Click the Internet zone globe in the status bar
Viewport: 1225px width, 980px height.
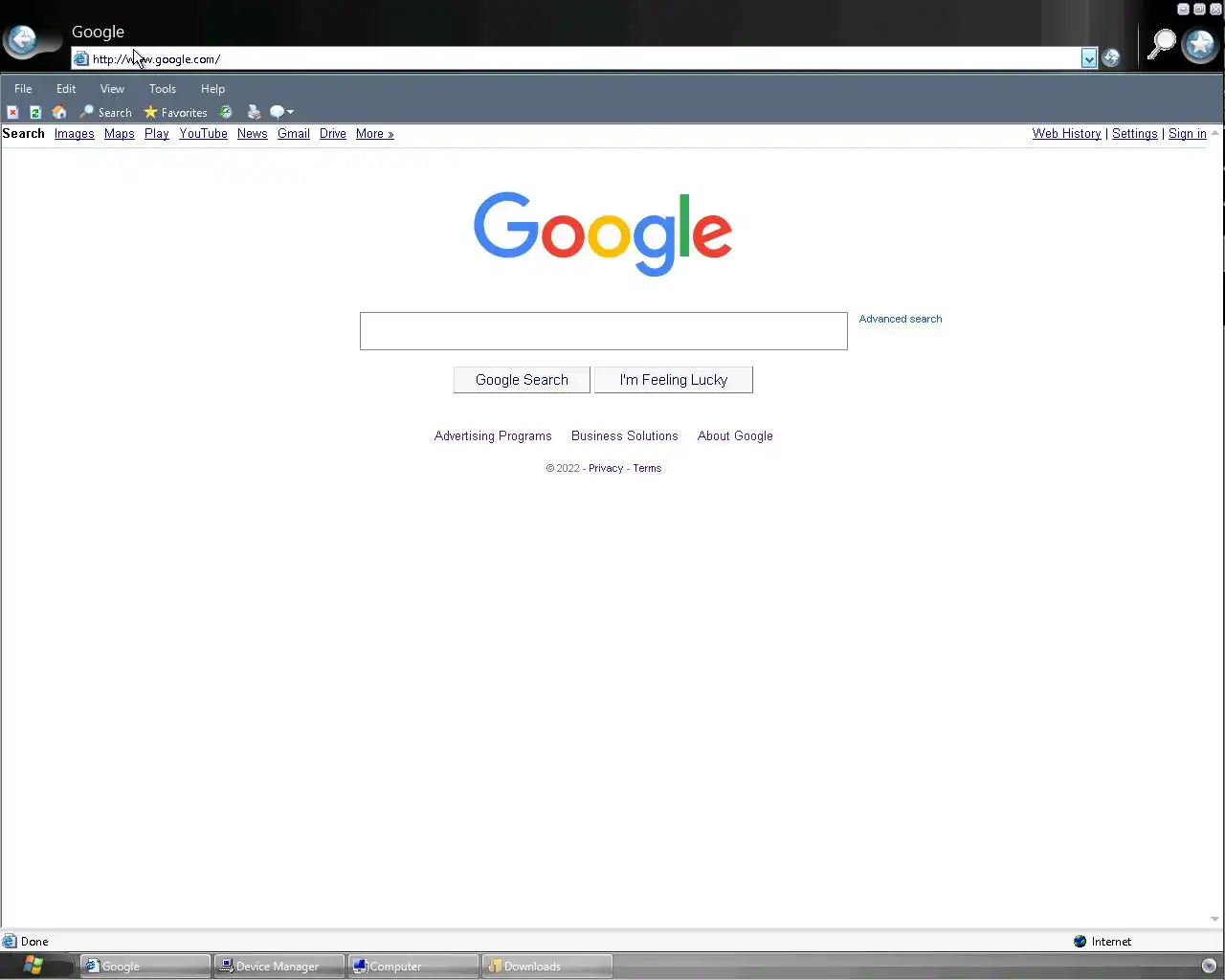coord(1080,942)
